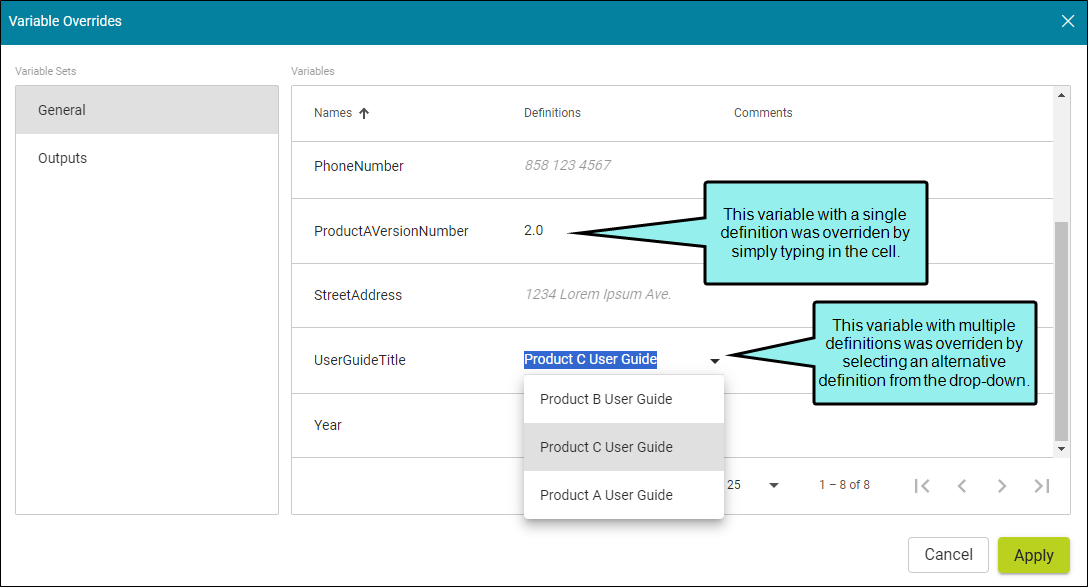Screen dimensions: 1088x587
Task: Go to the last page
Action: tap(1042, 486)
